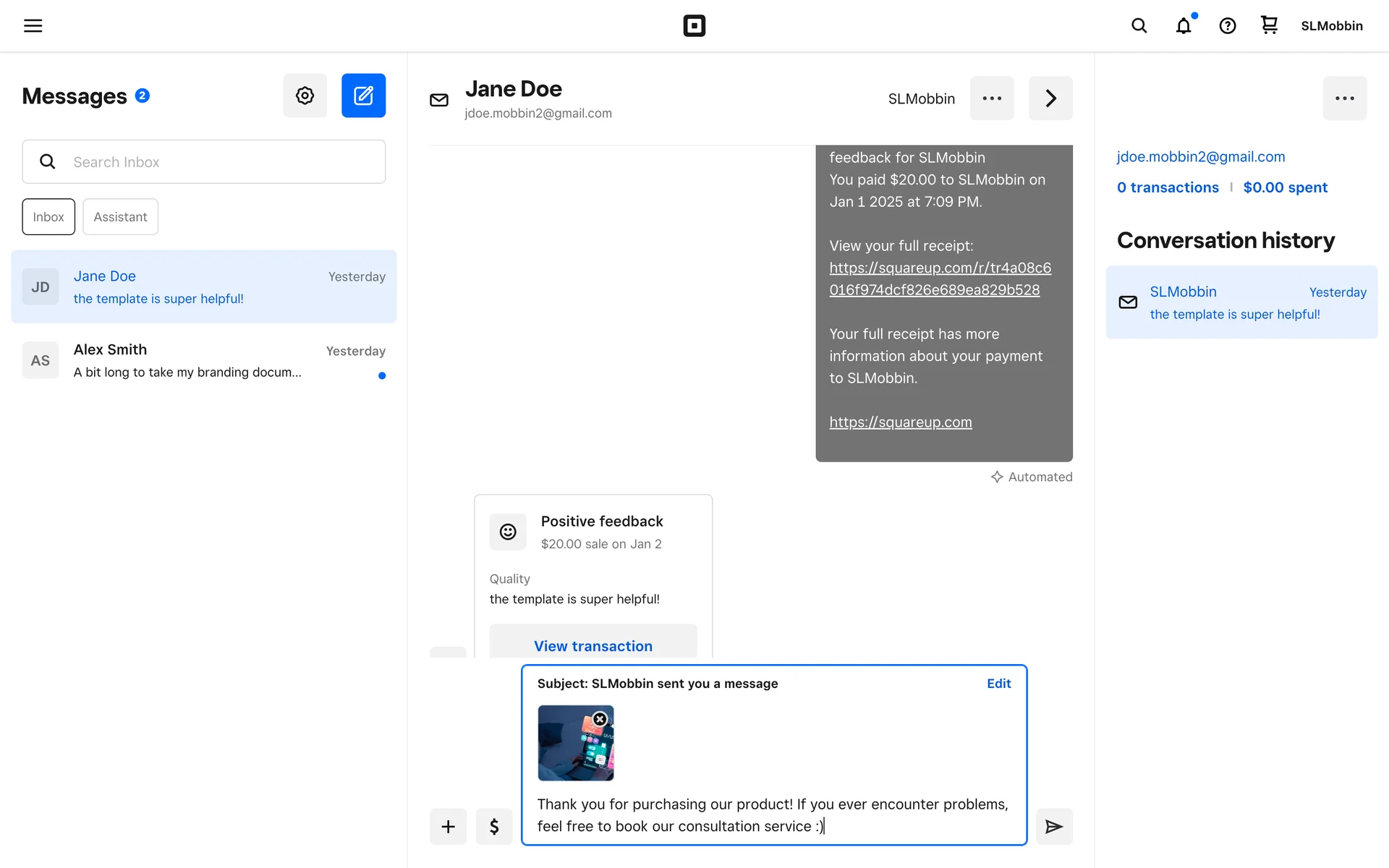Open customer panel more options menu

coord(1344,98)
